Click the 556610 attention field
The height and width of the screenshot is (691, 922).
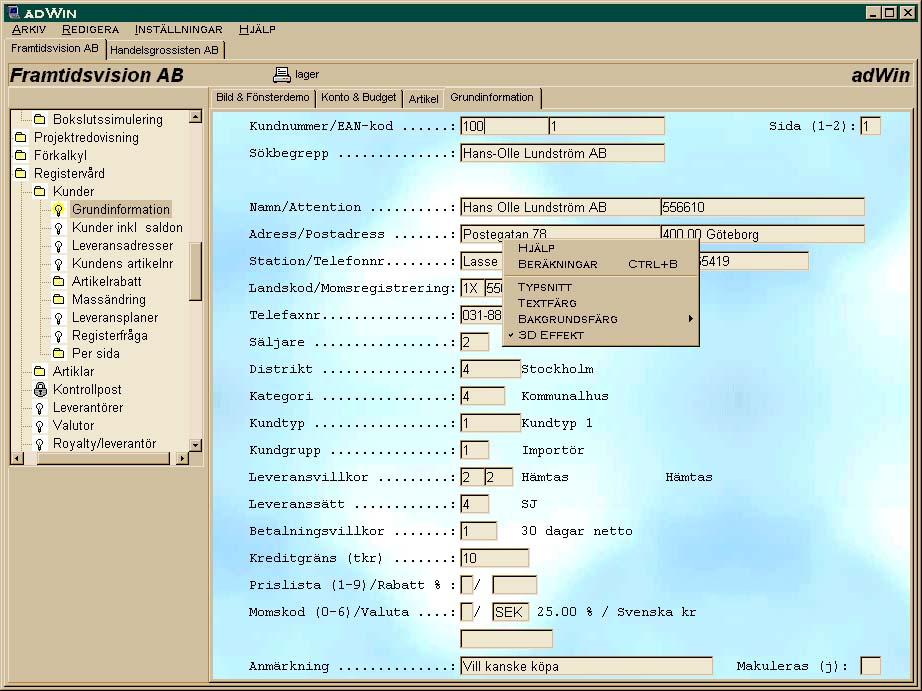point(763,207)
